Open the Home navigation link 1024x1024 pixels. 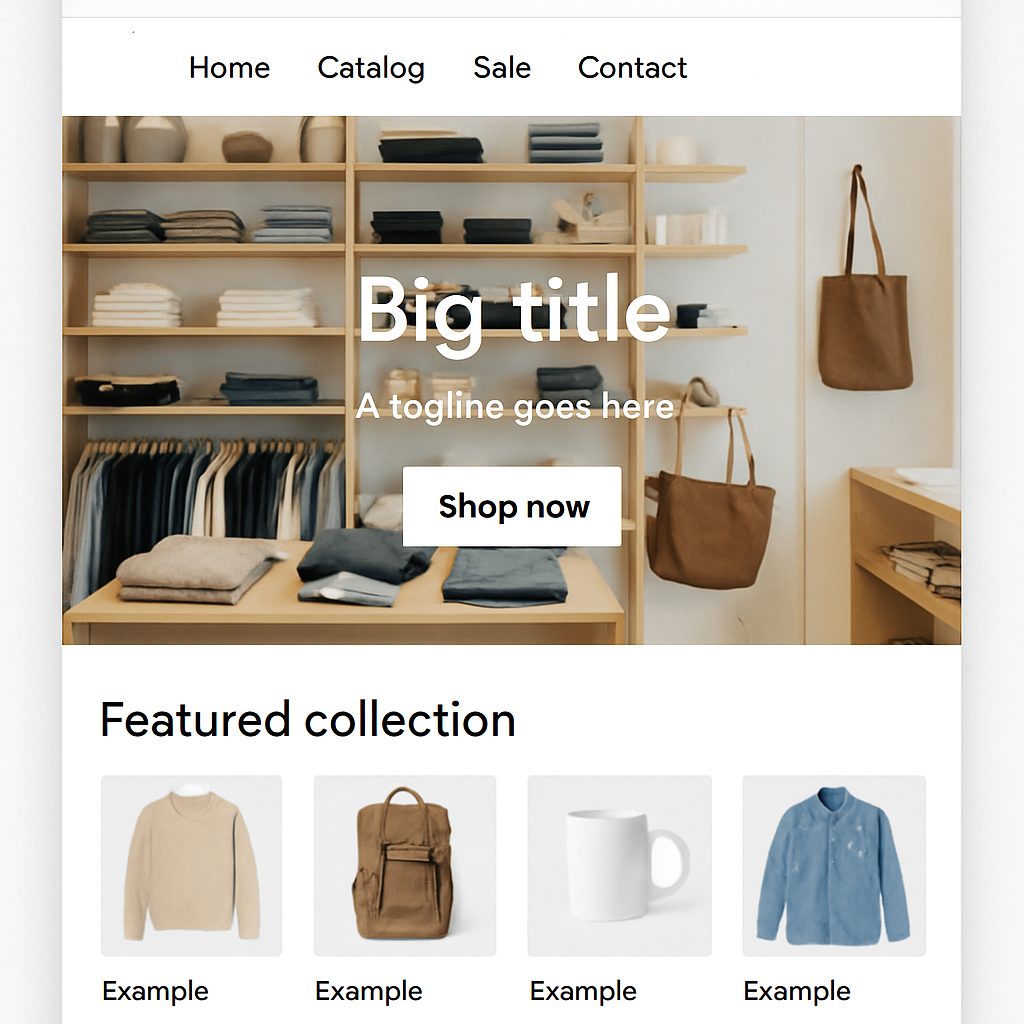click(229, 68)
